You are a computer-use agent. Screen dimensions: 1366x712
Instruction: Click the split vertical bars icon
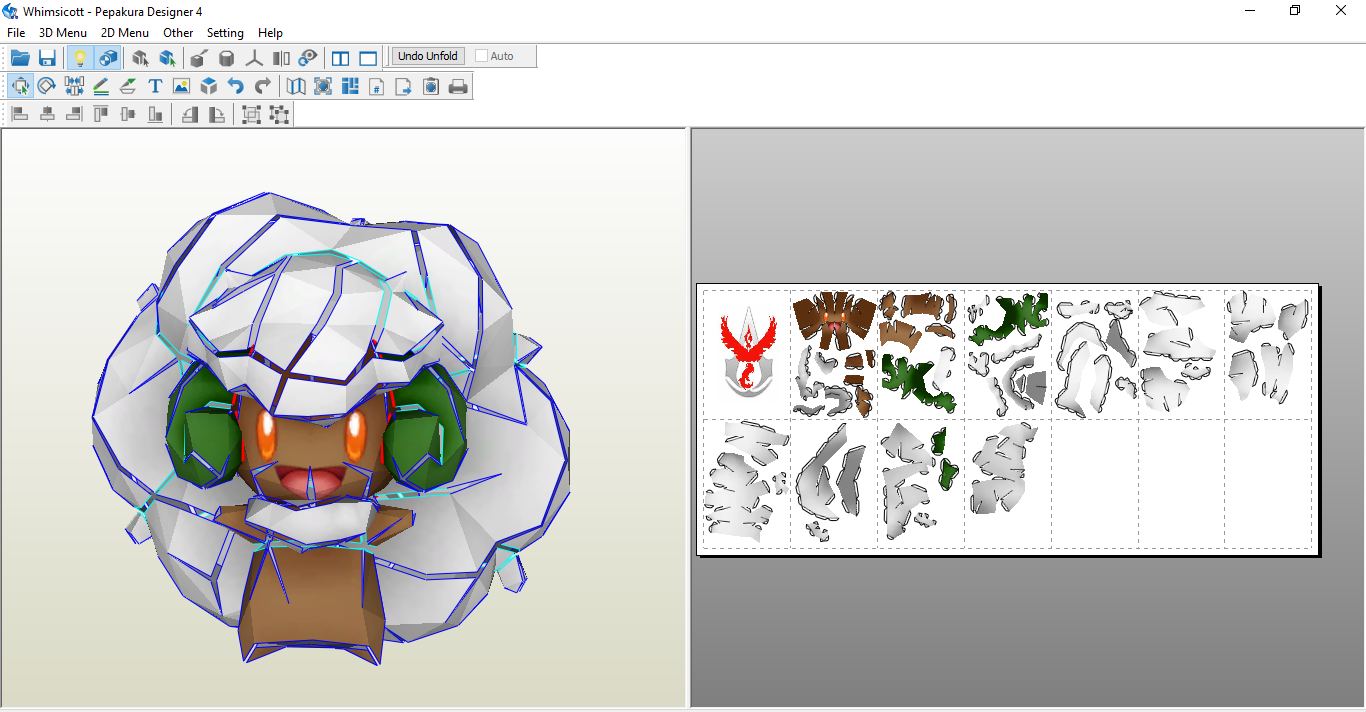[x=281, y=57]
